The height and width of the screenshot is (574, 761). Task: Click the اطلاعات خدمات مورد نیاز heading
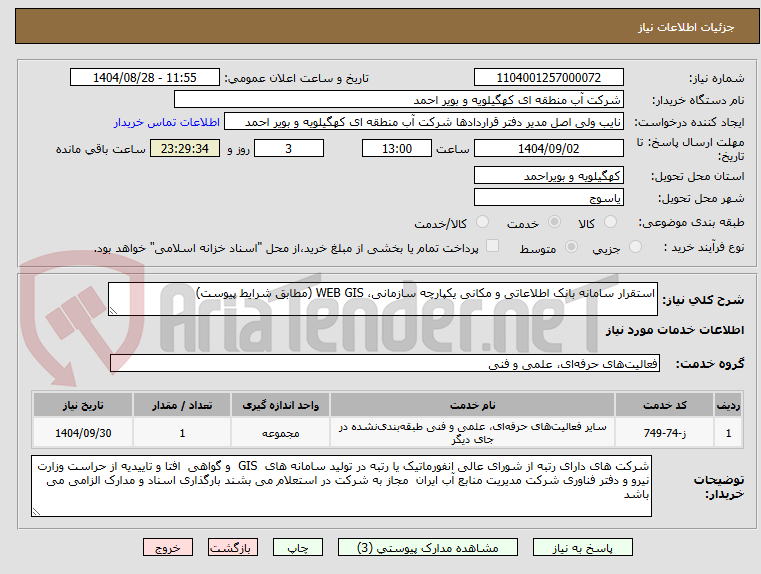tap(675, 330)
